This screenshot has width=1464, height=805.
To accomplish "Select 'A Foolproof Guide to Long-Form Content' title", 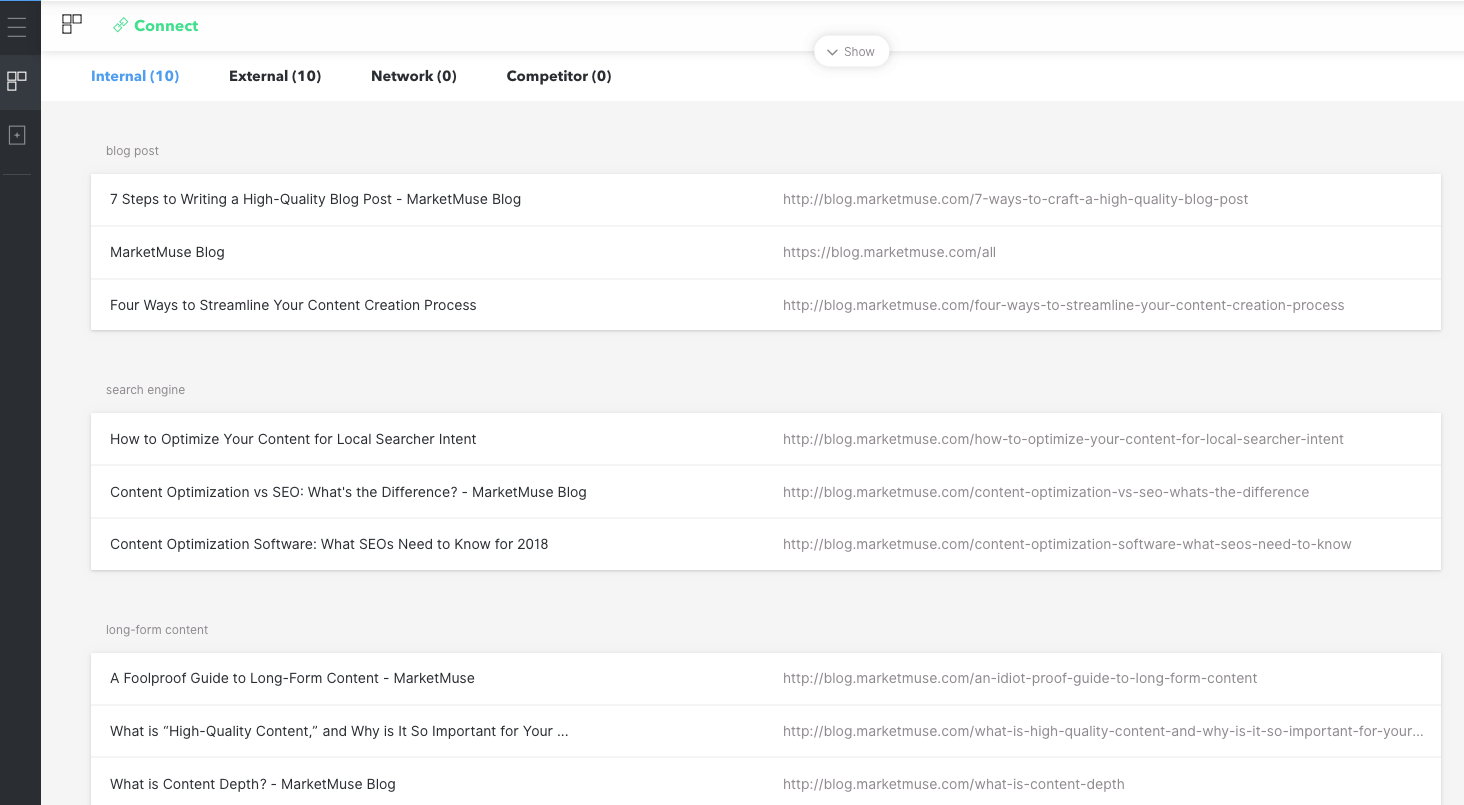I will 292,679.
